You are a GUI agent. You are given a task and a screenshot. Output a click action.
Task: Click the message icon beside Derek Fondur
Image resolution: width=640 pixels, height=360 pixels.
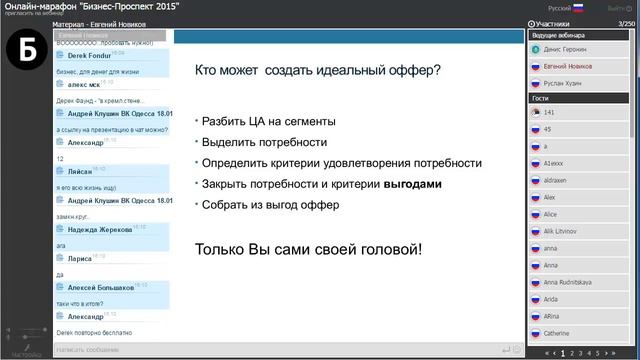60,55
